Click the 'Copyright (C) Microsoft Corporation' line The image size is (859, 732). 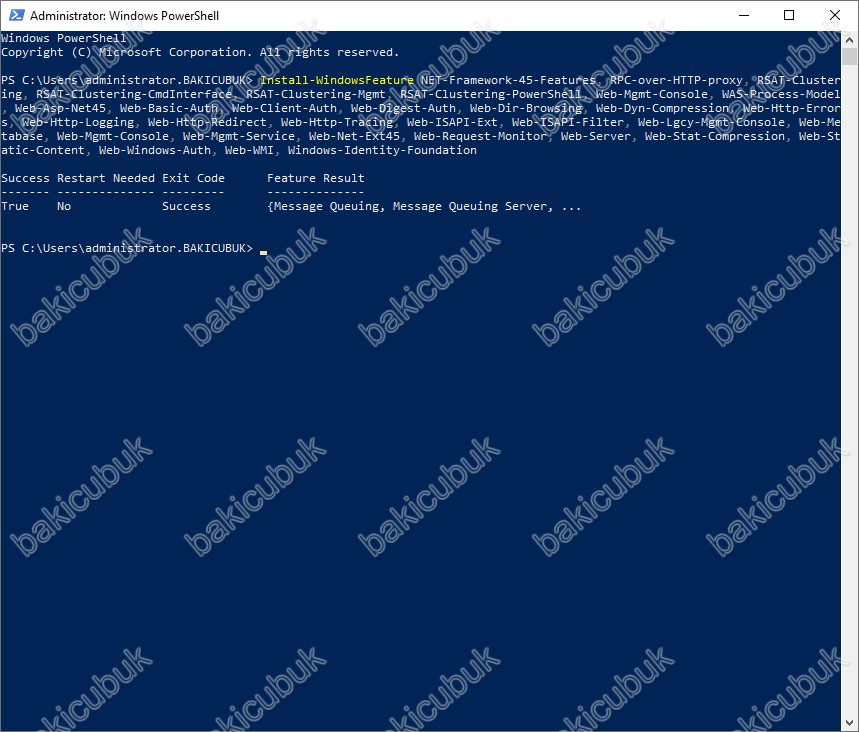[x=200, y=52]
